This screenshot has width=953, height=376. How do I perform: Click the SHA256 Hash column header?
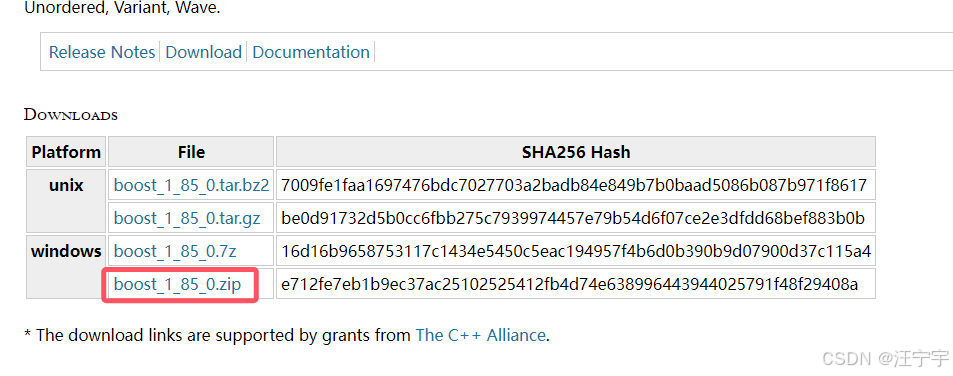(x=576, y=151)
